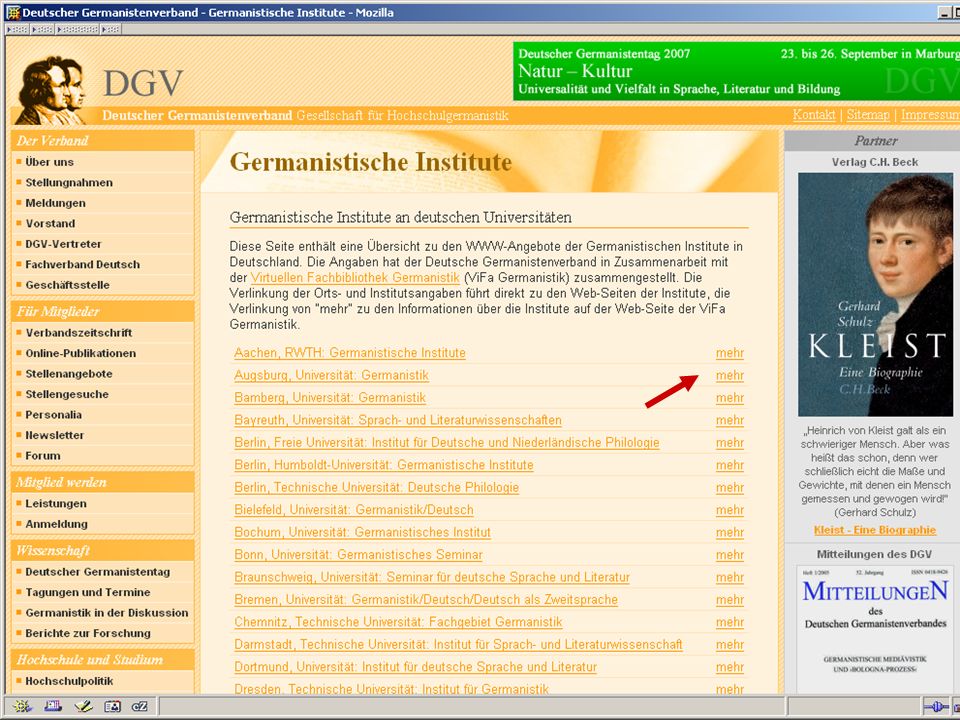Open the Vorstand page

[x=50, y=223]
